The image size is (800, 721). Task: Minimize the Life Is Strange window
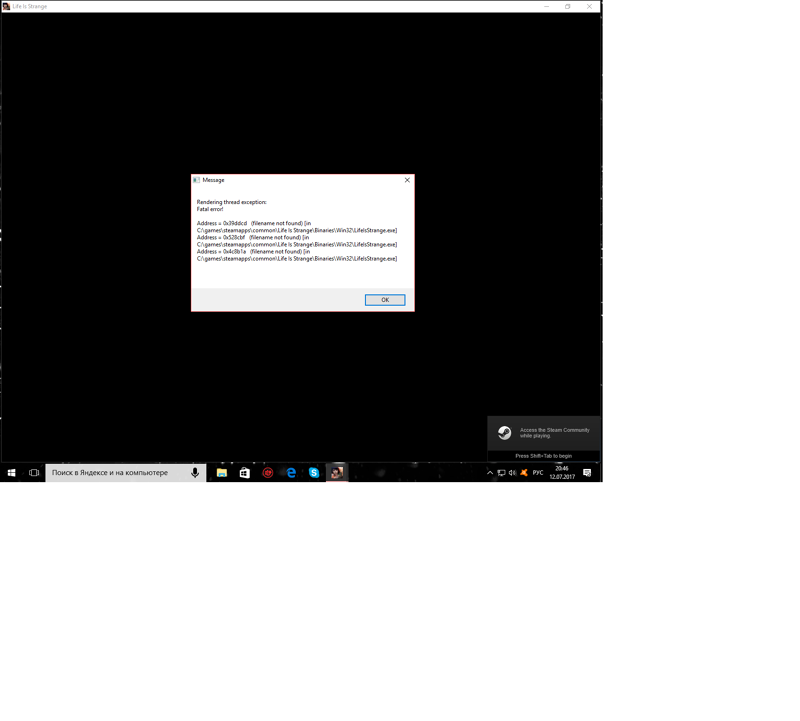pyautogui.click(x=546, y=6)
